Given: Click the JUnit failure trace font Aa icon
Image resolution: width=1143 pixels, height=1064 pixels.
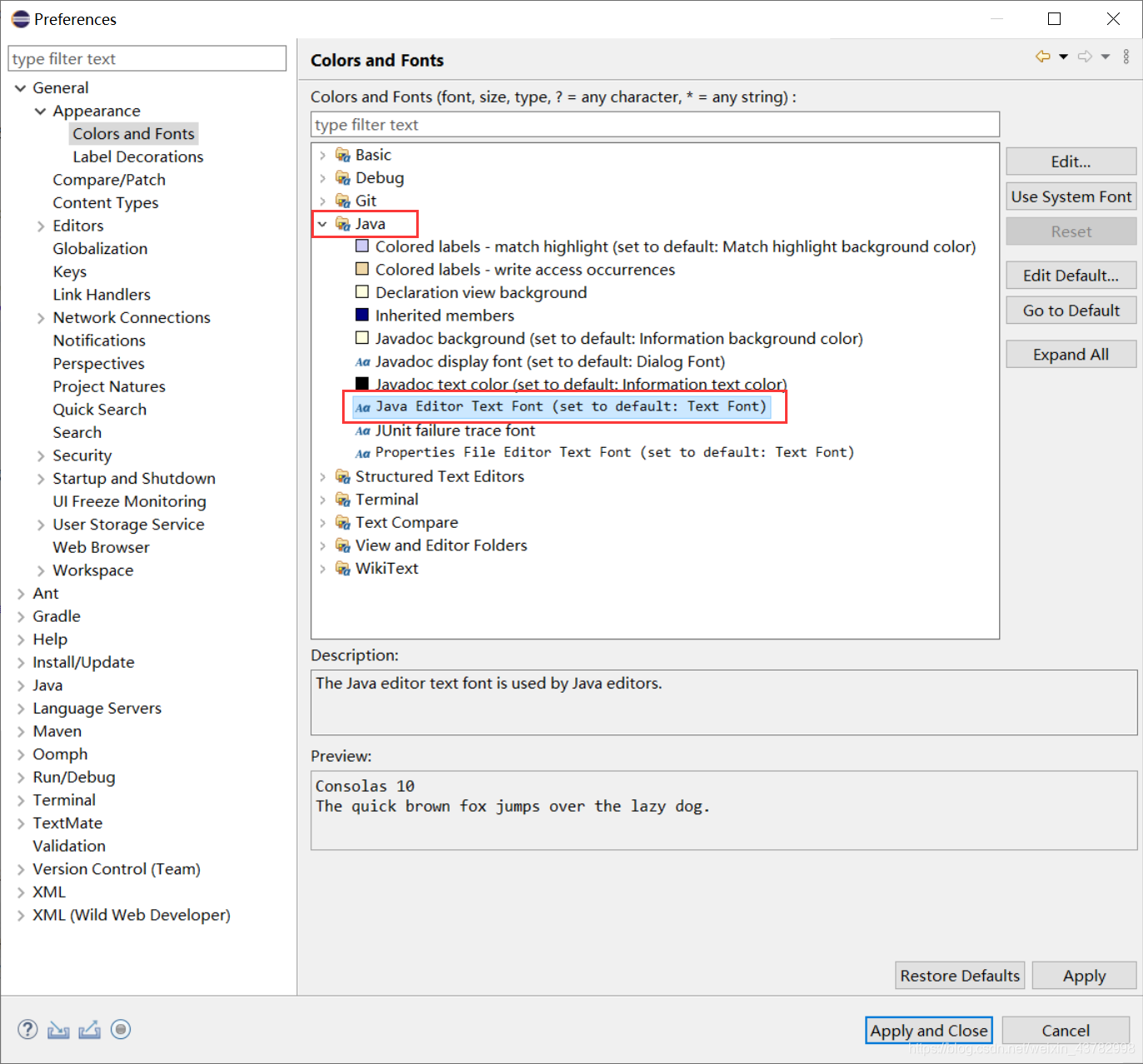Looking at the screenshot, I should click(362, 431).
